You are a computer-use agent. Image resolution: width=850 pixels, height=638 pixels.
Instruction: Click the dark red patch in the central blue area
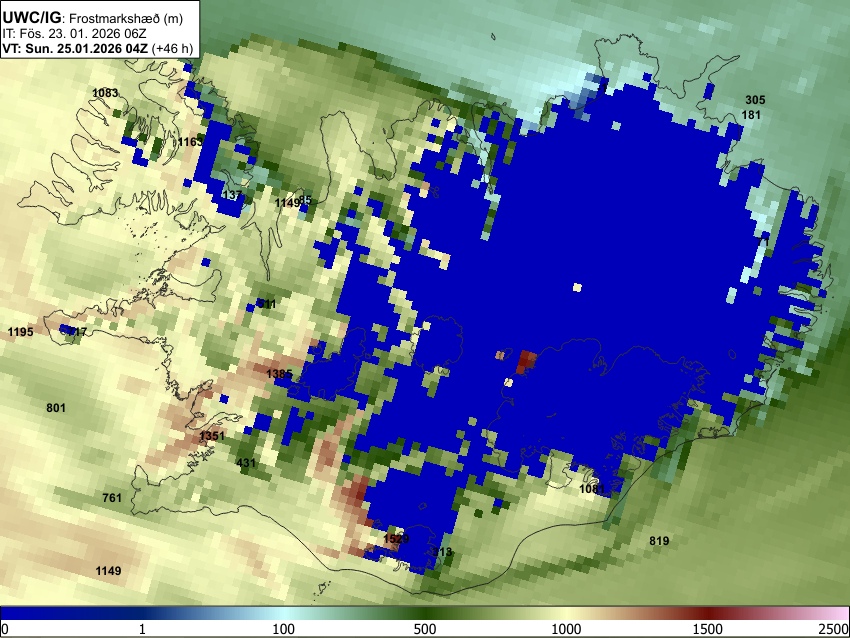[x=527, y=362]
